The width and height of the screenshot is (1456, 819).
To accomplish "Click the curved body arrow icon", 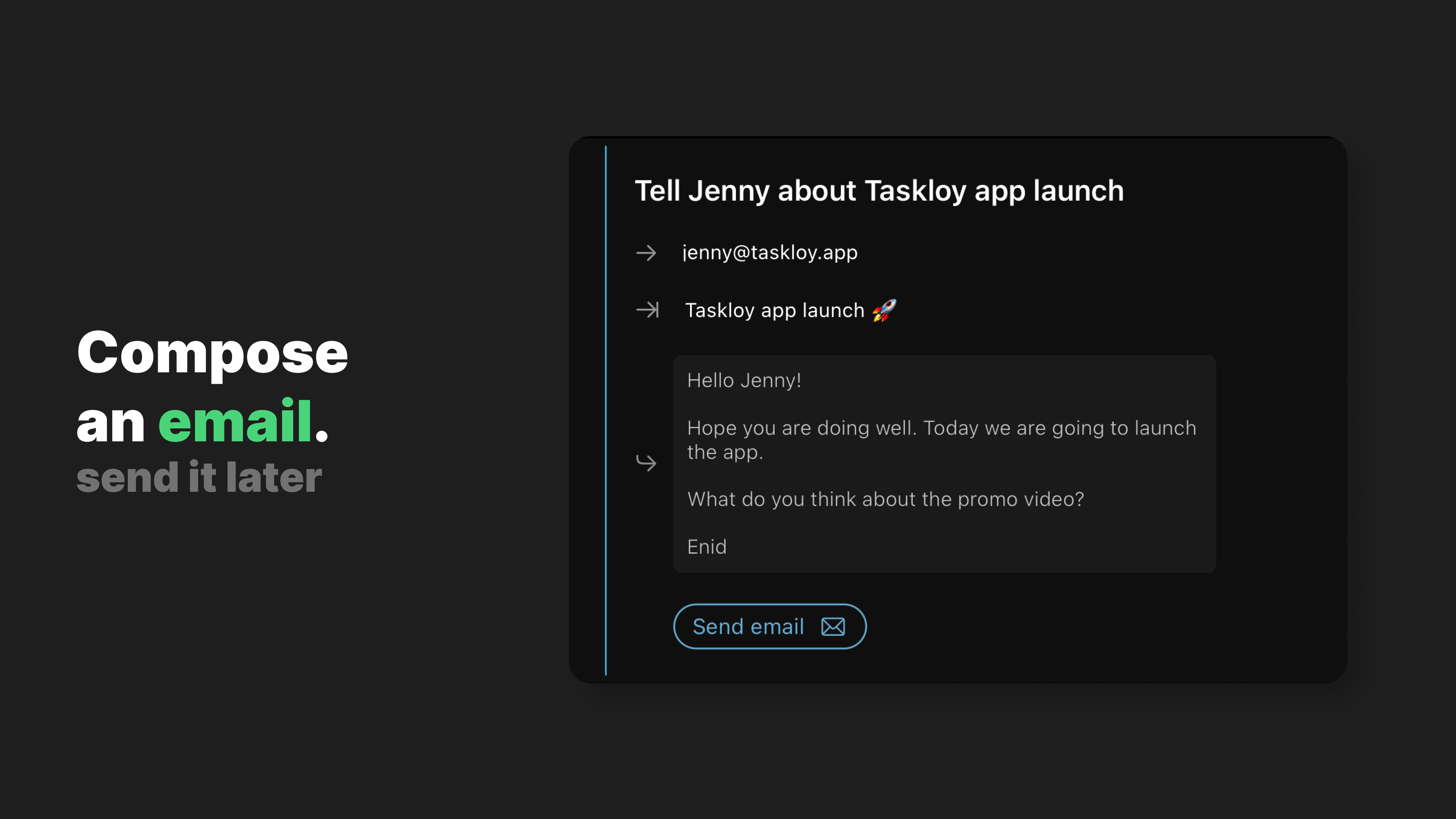I will (646, 462).
